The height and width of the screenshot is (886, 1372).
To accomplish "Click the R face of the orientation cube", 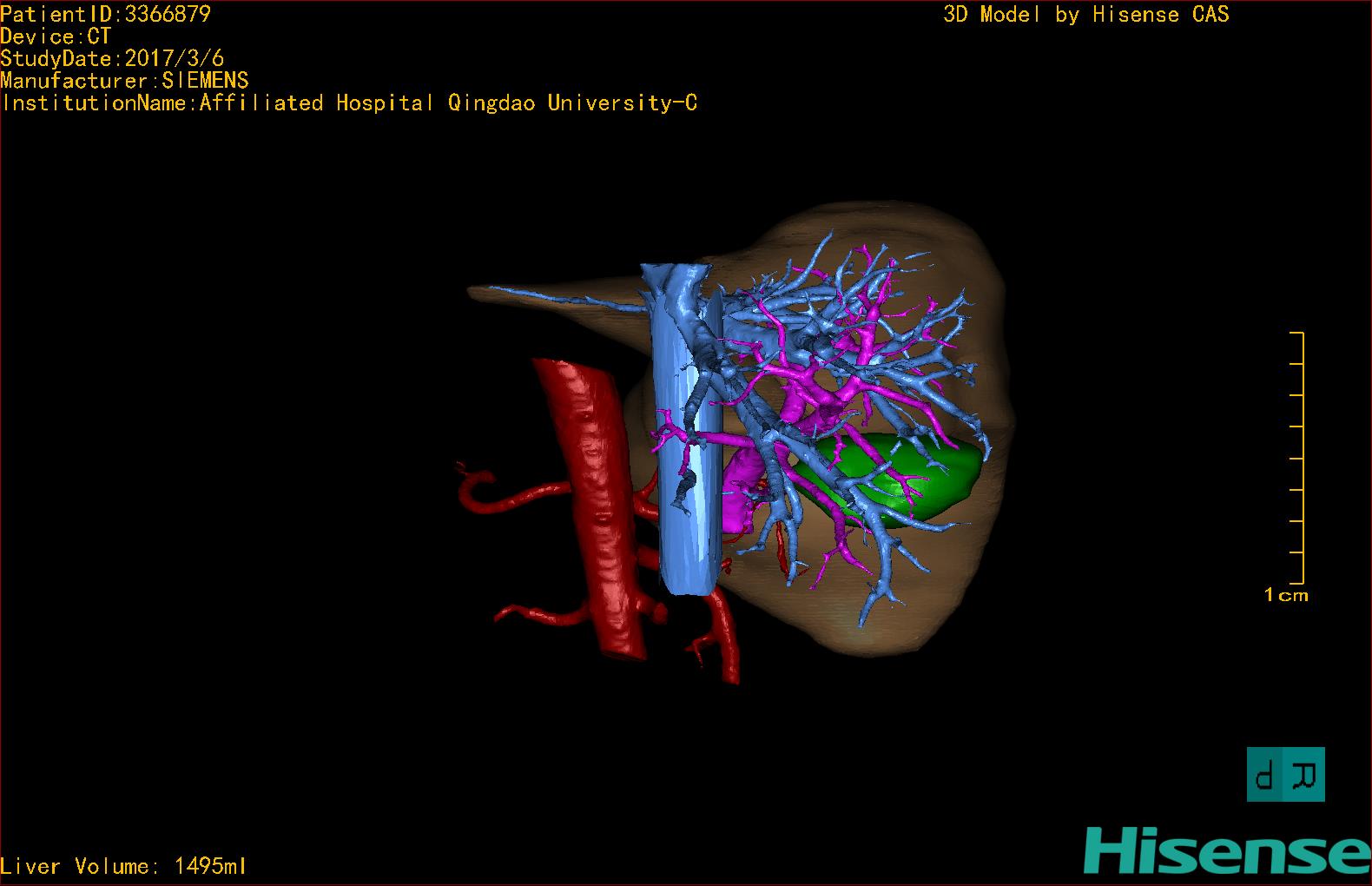I will pyautogui.click(x=1305, y=774).
